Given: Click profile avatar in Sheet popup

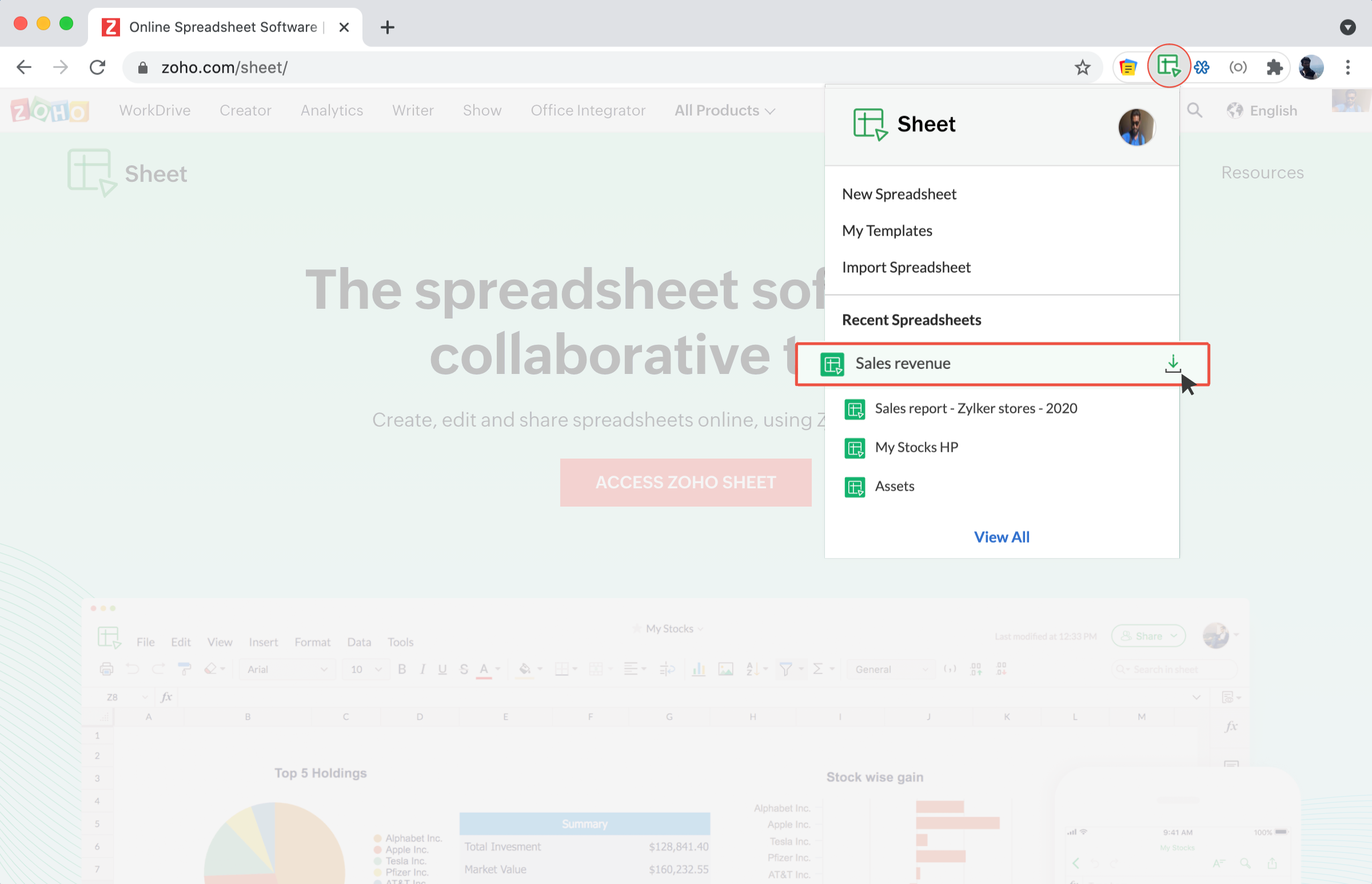Looking at the screenshot, I should click(x=1136, y=127).
